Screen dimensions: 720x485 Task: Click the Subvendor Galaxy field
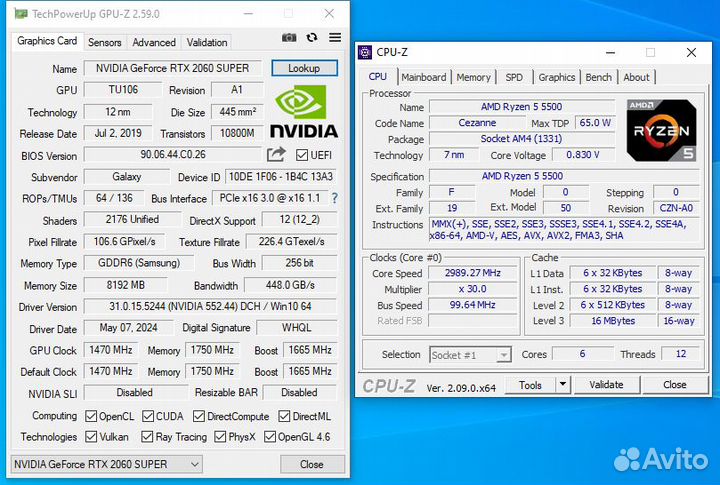coord(127,177)
